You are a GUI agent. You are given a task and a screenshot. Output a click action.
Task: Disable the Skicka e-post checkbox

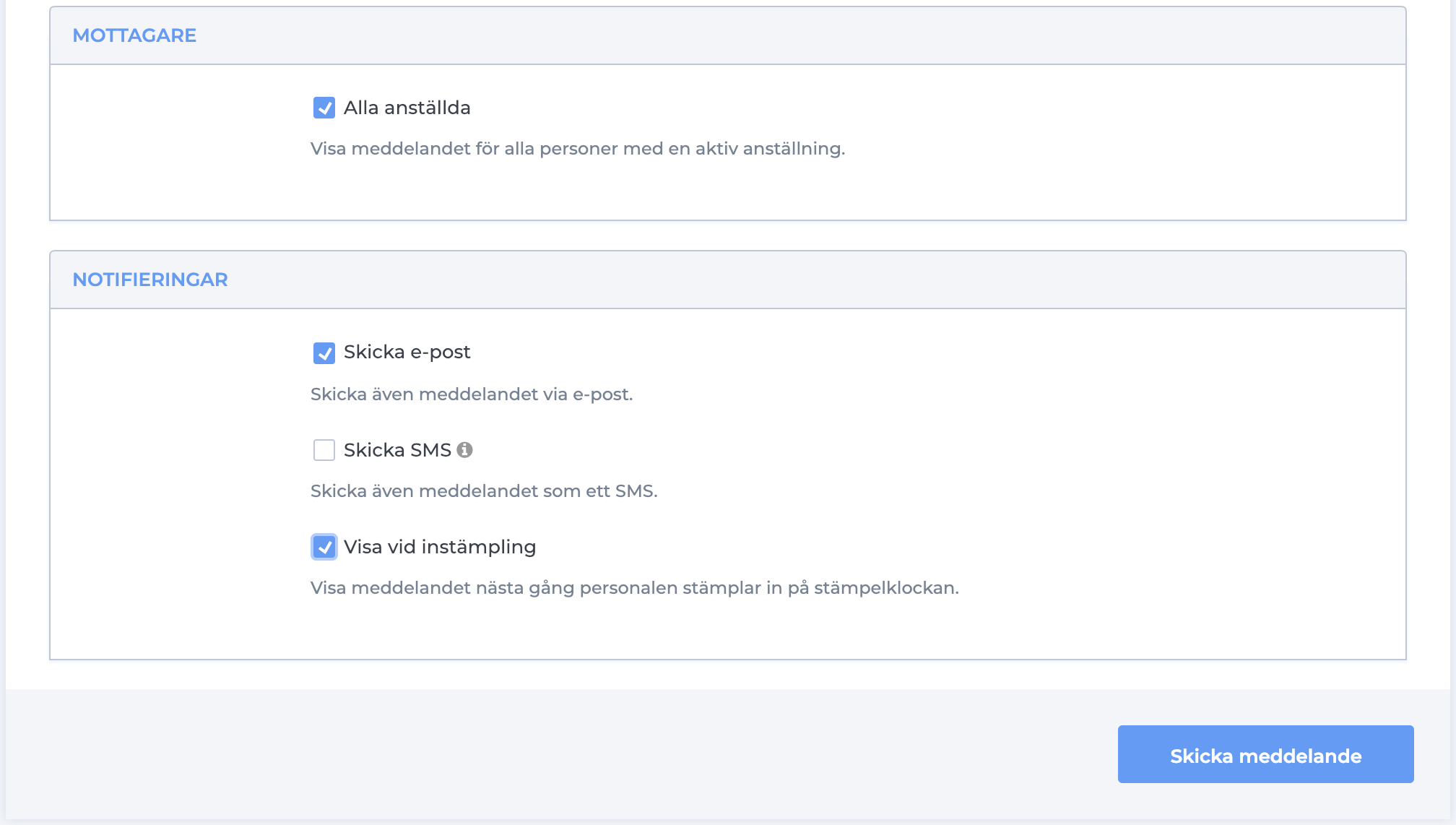pyautogui.click(x=324, y=353)
